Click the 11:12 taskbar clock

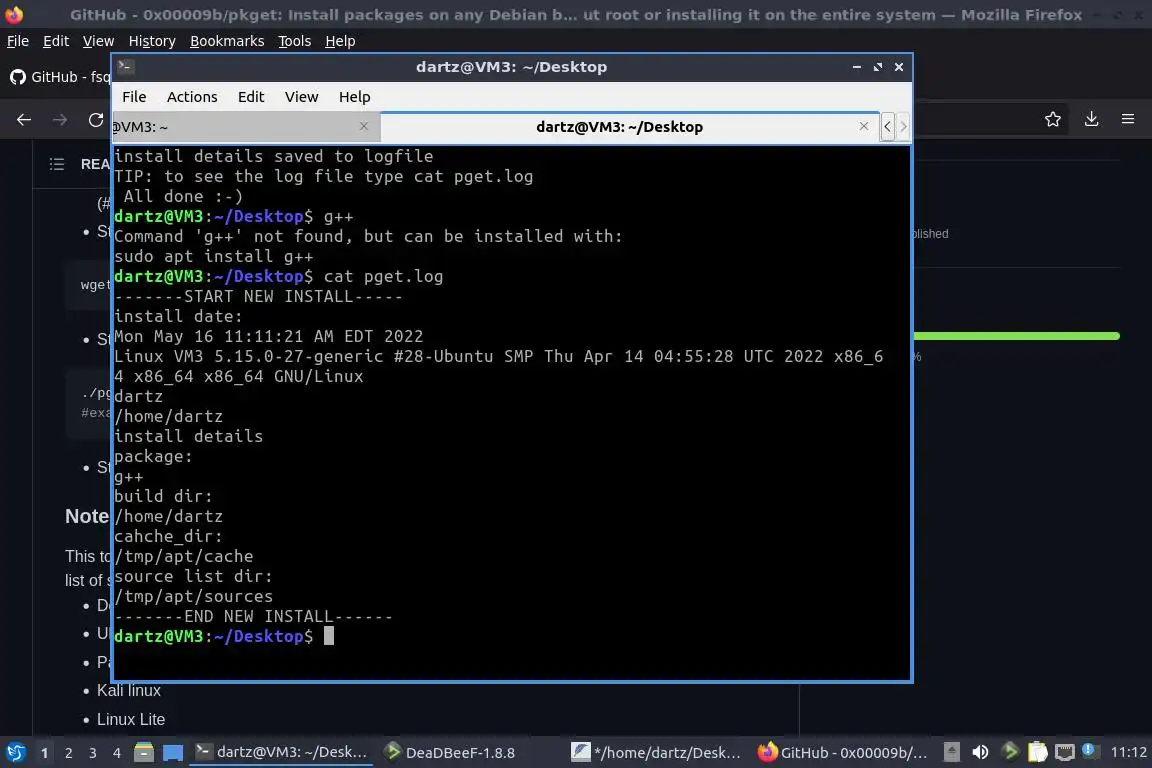[1128, 752]
